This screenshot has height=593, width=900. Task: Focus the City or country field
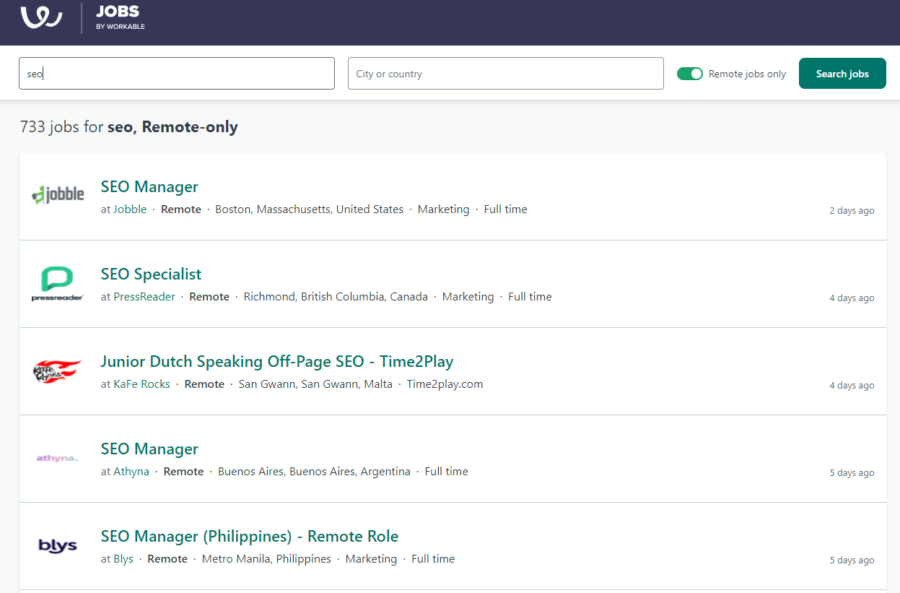(506, 73)
